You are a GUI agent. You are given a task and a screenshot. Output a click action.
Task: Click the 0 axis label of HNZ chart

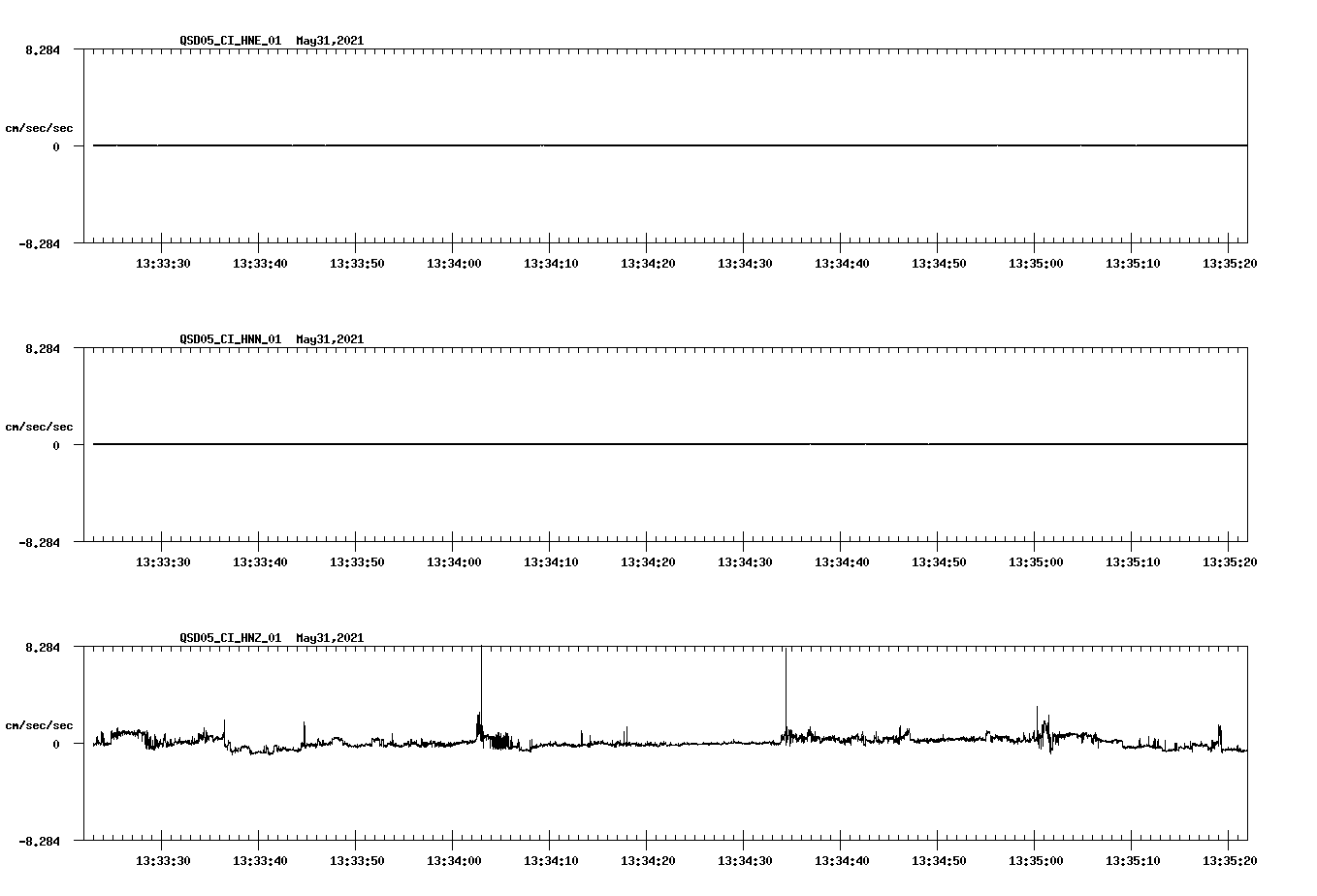click(56, 745)
